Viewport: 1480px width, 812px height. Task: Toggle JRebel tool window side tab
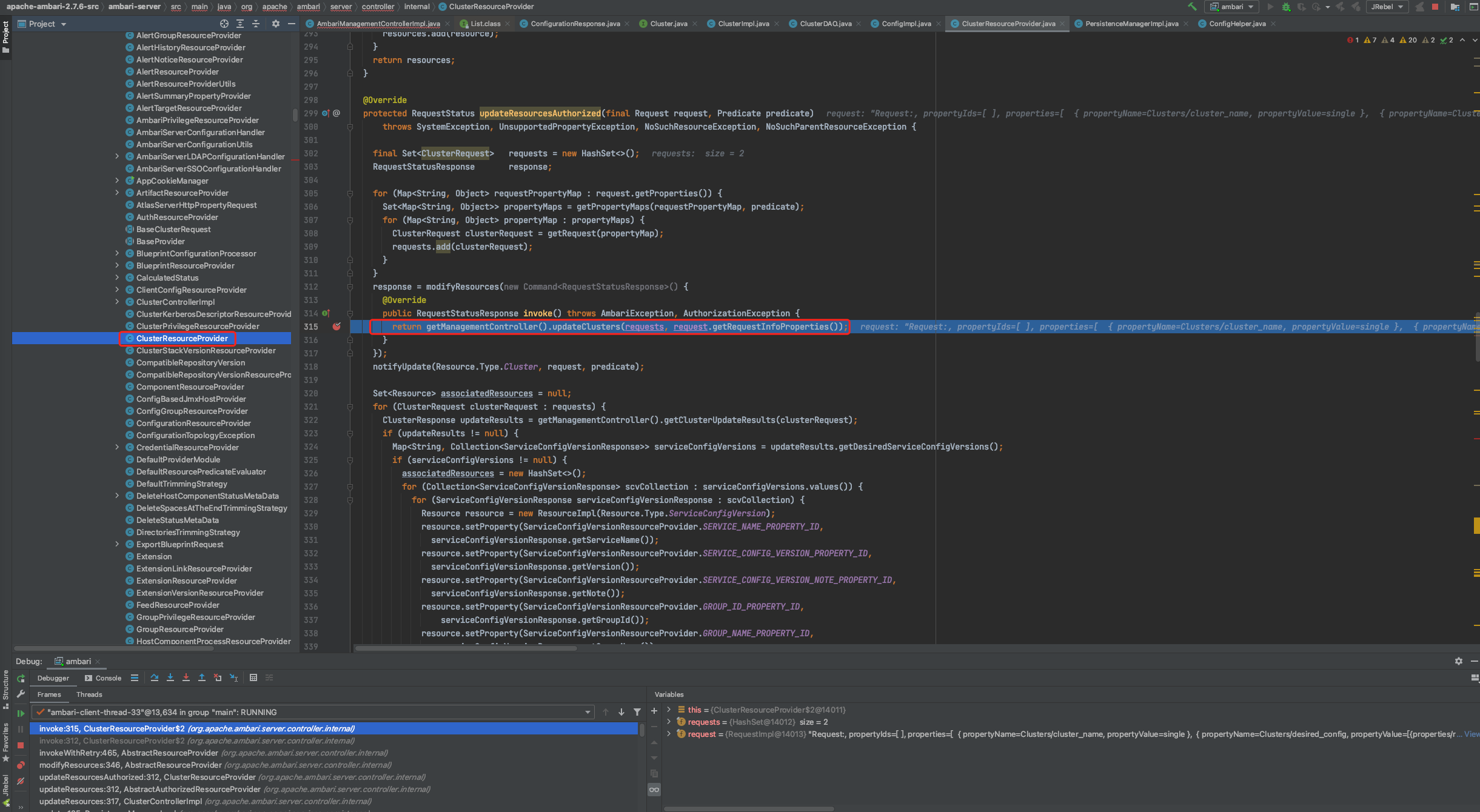point(5,790)
